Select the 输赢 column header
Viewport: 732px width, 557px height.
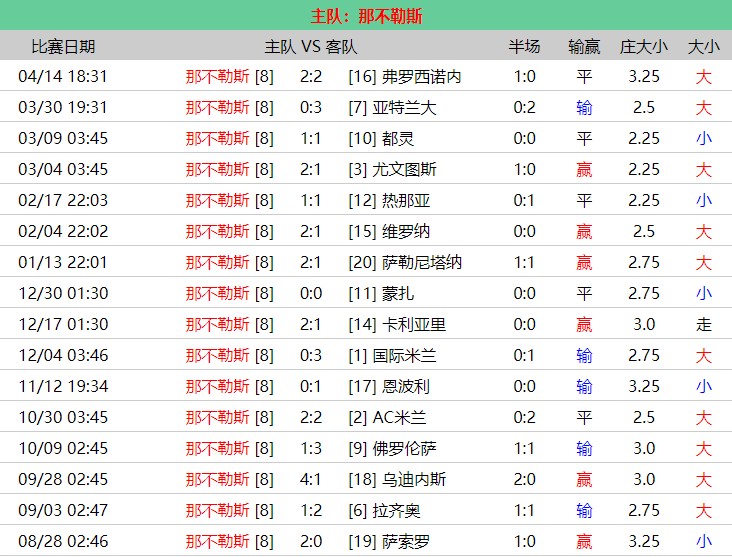tap(584, 46)
